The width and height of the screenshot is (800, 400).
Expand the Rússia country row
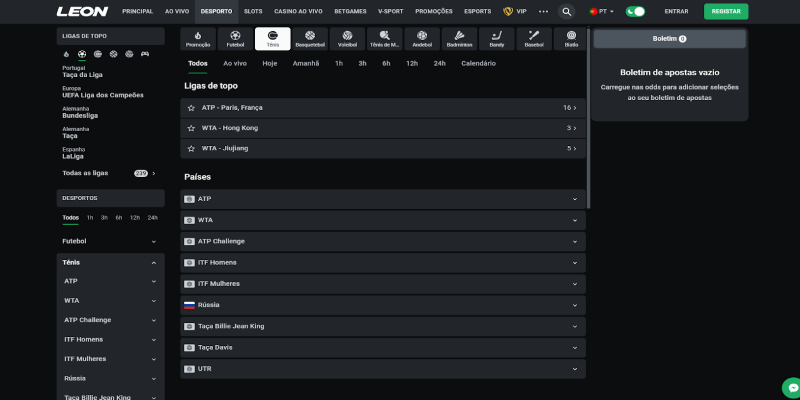(x=383, y=305)
